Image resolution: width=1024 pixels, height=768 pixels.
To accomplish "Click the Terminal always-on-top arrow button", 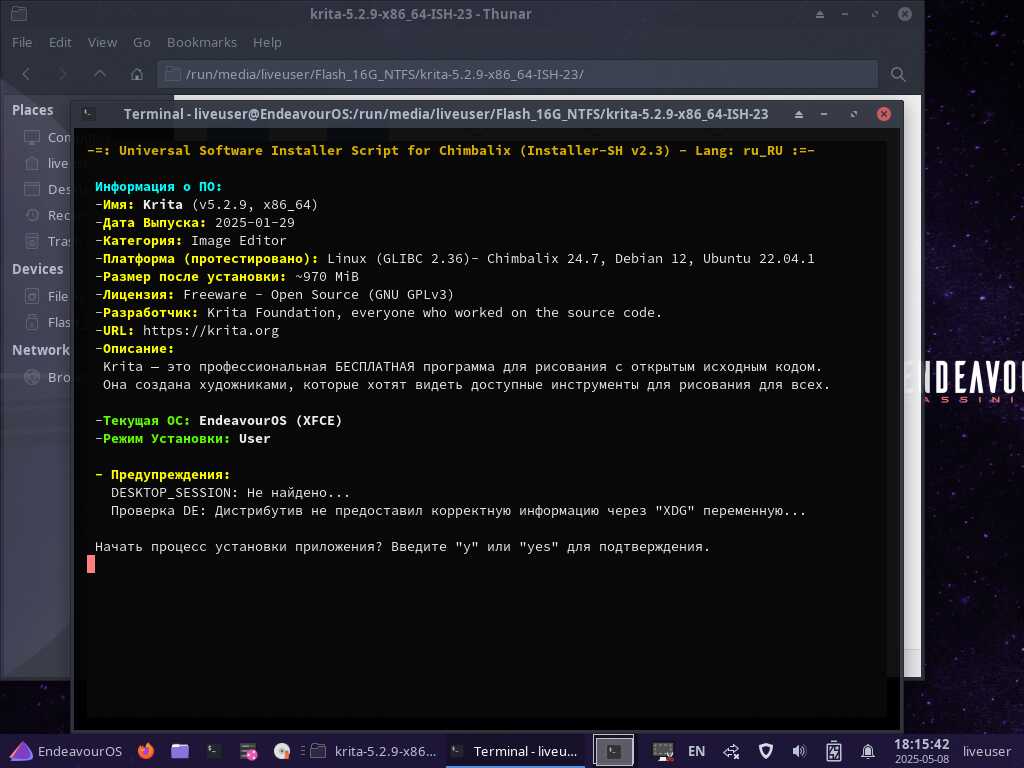I will point(798,114).
